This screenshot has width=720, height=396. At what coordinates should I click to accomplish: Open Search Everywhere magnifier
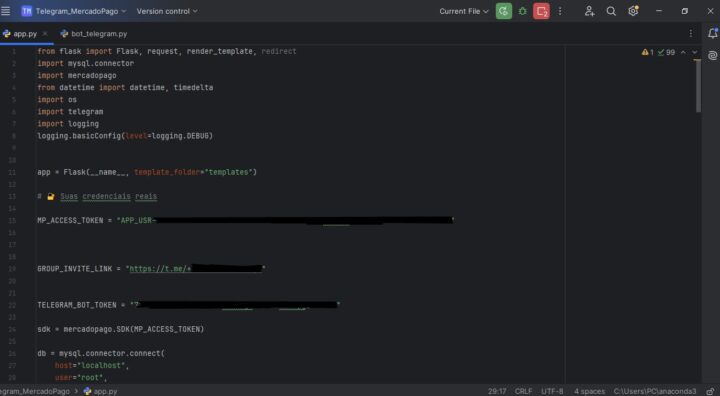tap(611, 11)
